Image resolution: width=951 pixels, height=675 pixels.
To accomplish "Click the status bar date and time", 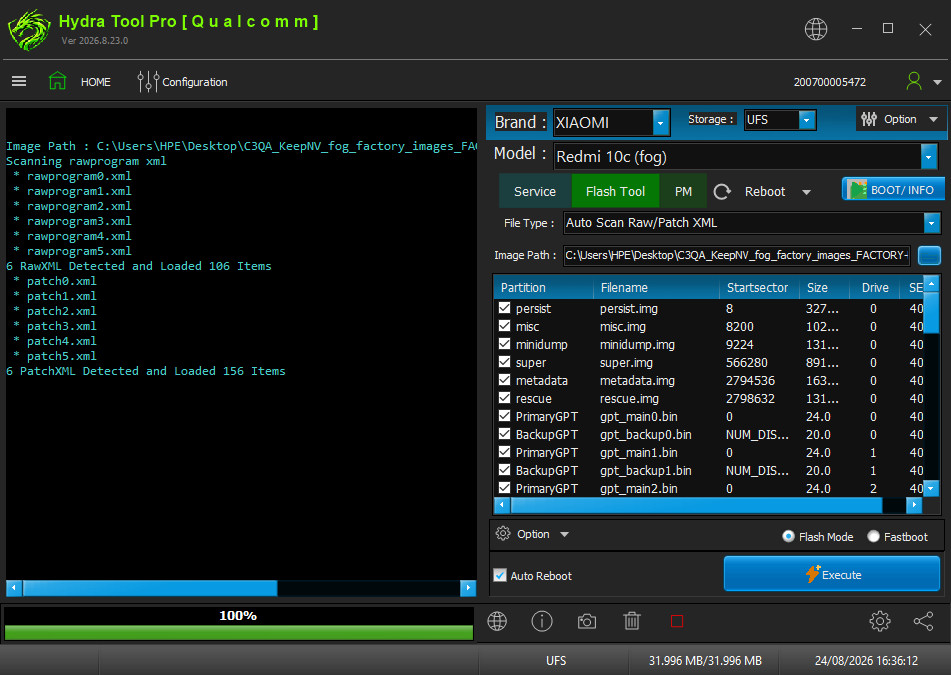I will pyautogui.click(x=865, y=660).
